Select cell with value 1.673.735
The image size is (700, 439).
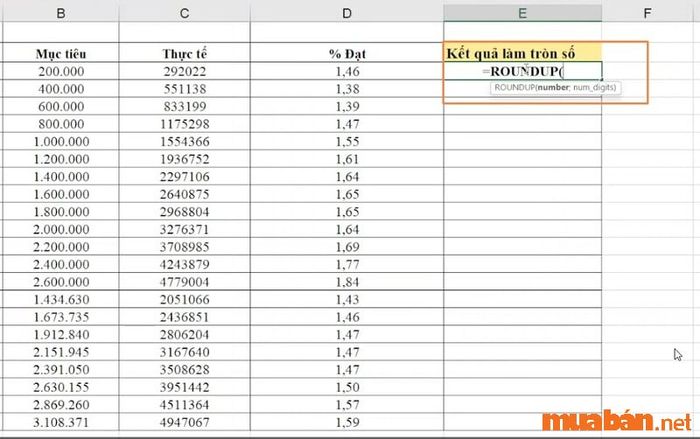point(61,317)
